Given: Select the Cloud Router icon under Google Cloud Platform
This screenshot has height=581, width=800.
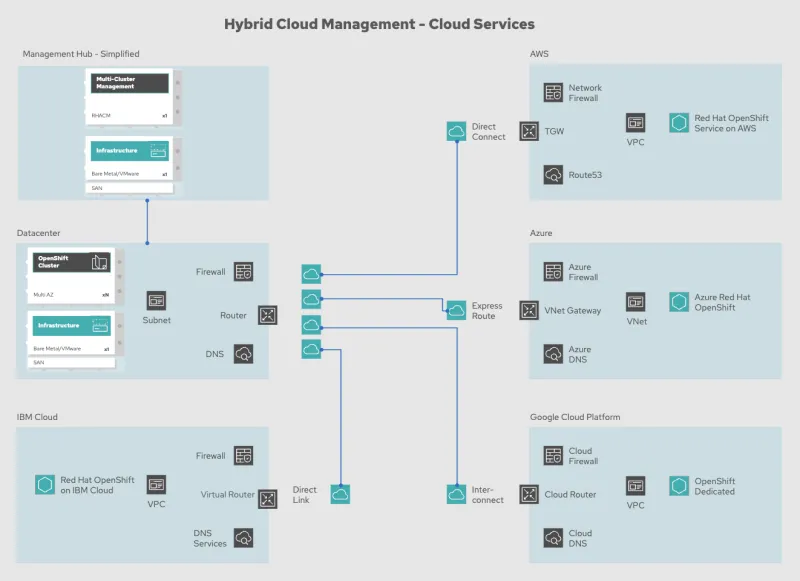Looking at the screenshot, I should [529, 494].
